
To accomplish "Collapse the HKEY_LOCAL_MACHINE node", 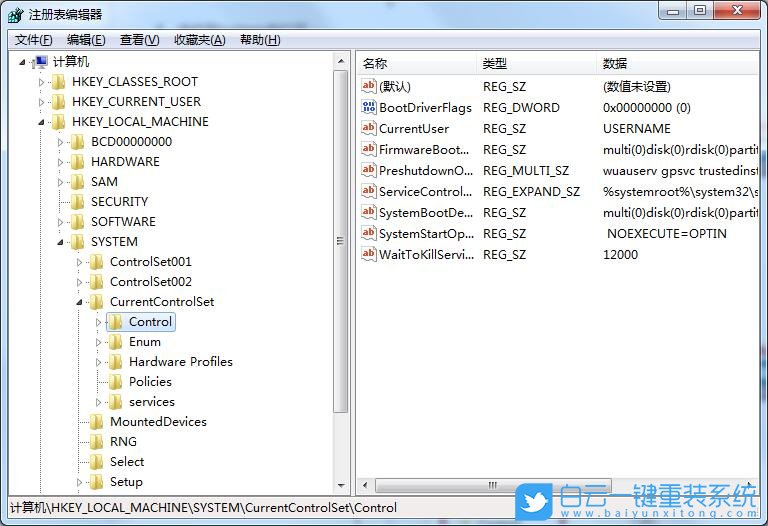I will coord(41,122).
